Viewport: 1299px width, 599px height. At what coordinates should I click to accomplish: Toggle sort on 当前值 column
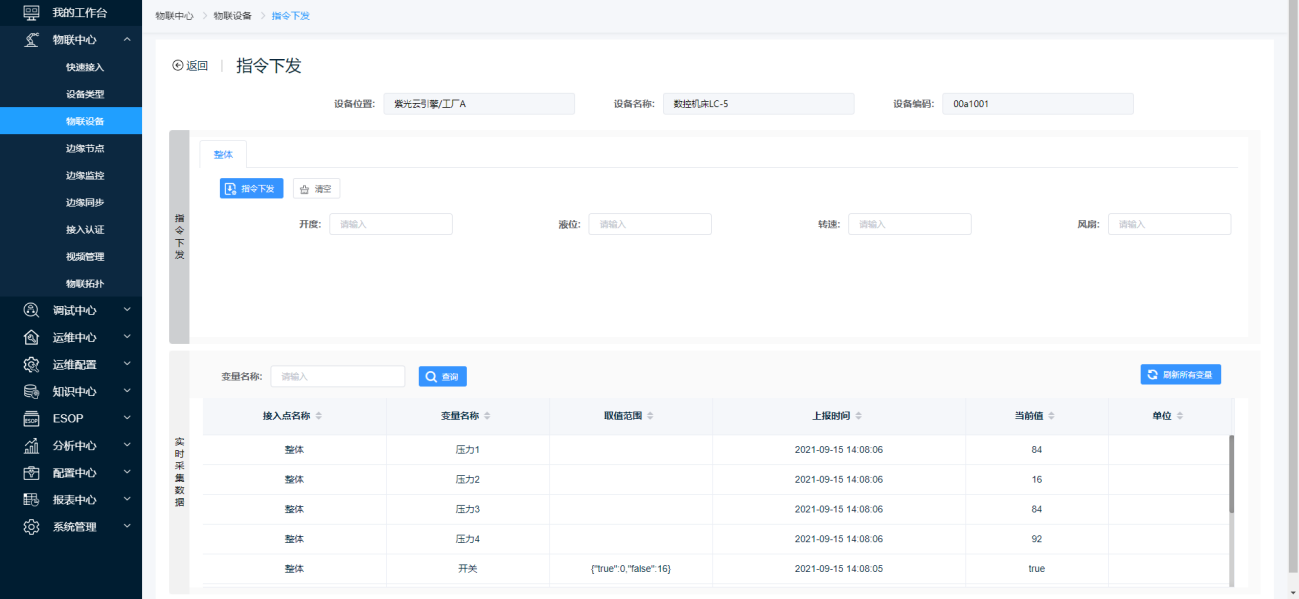[1051, 416]
